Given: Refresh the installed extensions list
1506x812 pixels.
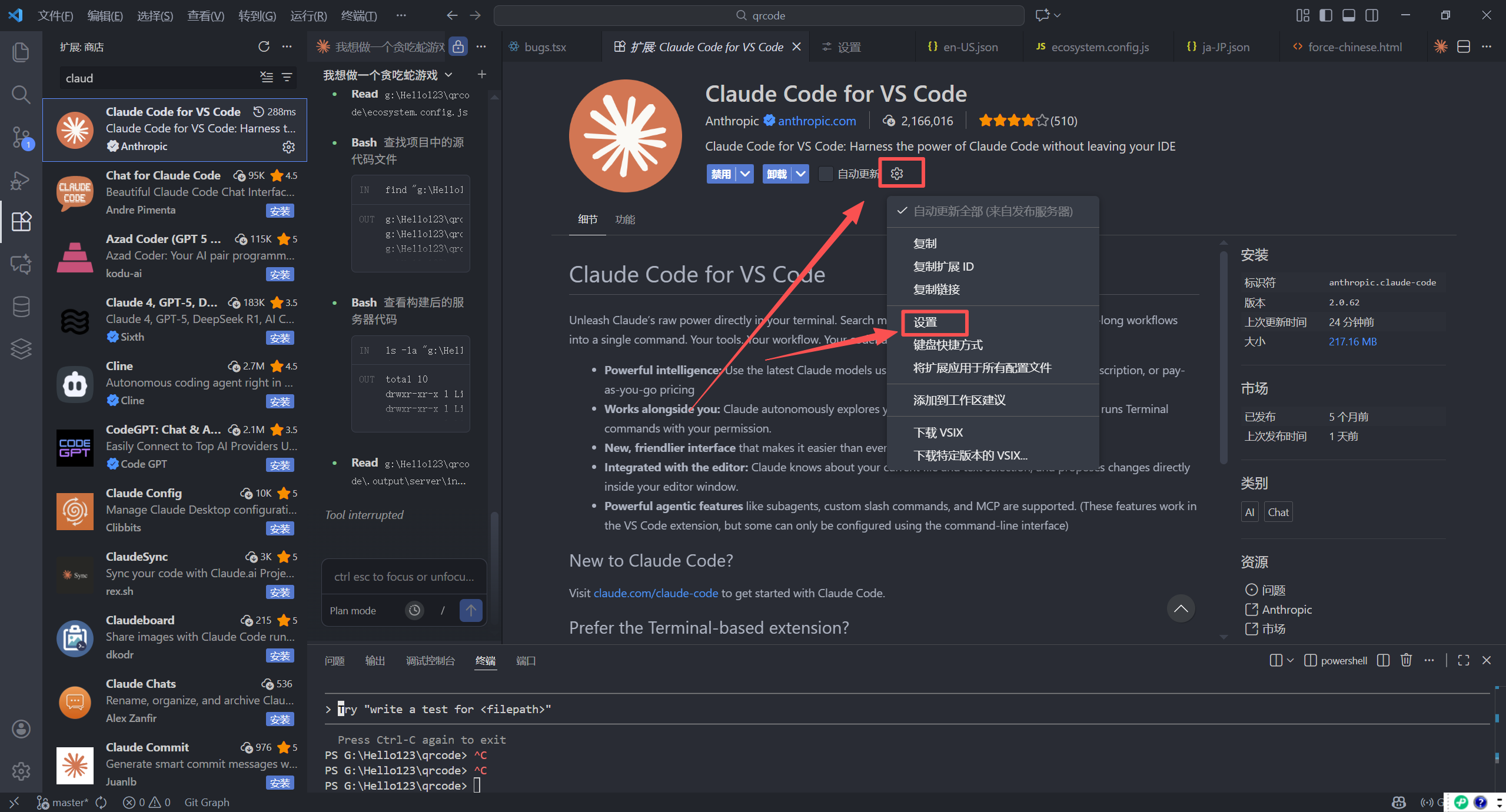Looking at the screenshot, I should 264,46.
